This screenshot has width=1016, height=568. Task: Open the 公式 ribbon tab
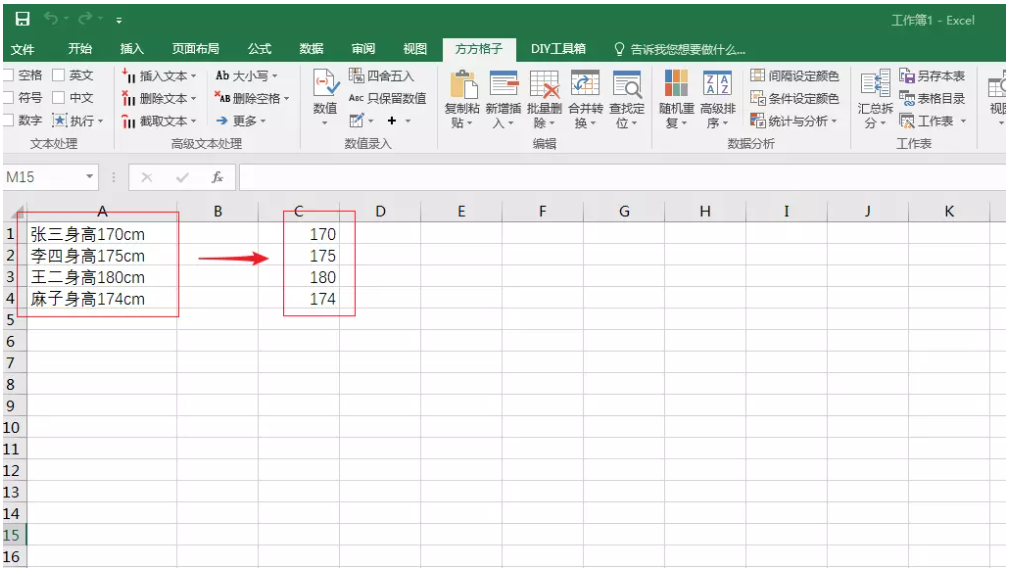[259, 49]
